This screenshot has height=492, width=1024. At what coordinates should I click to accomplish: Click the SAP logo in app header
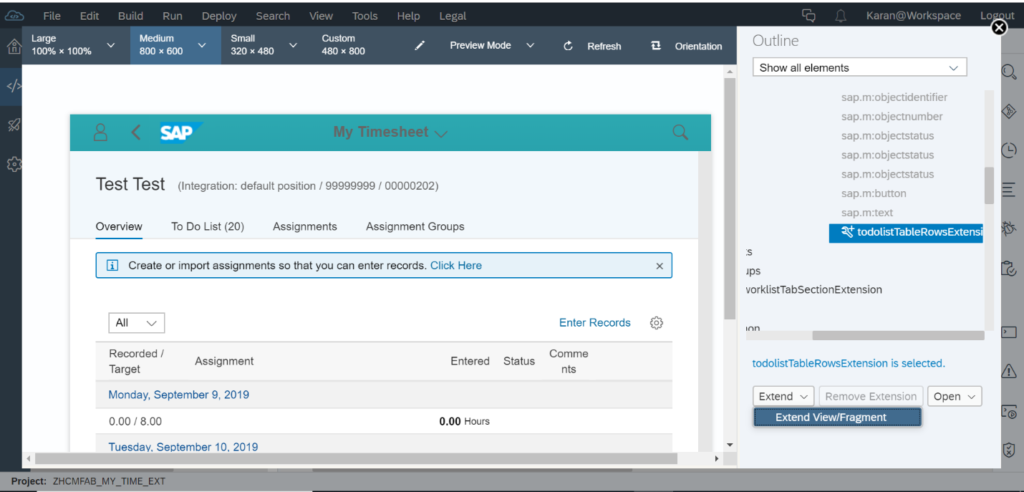click(x=181, y=132)
